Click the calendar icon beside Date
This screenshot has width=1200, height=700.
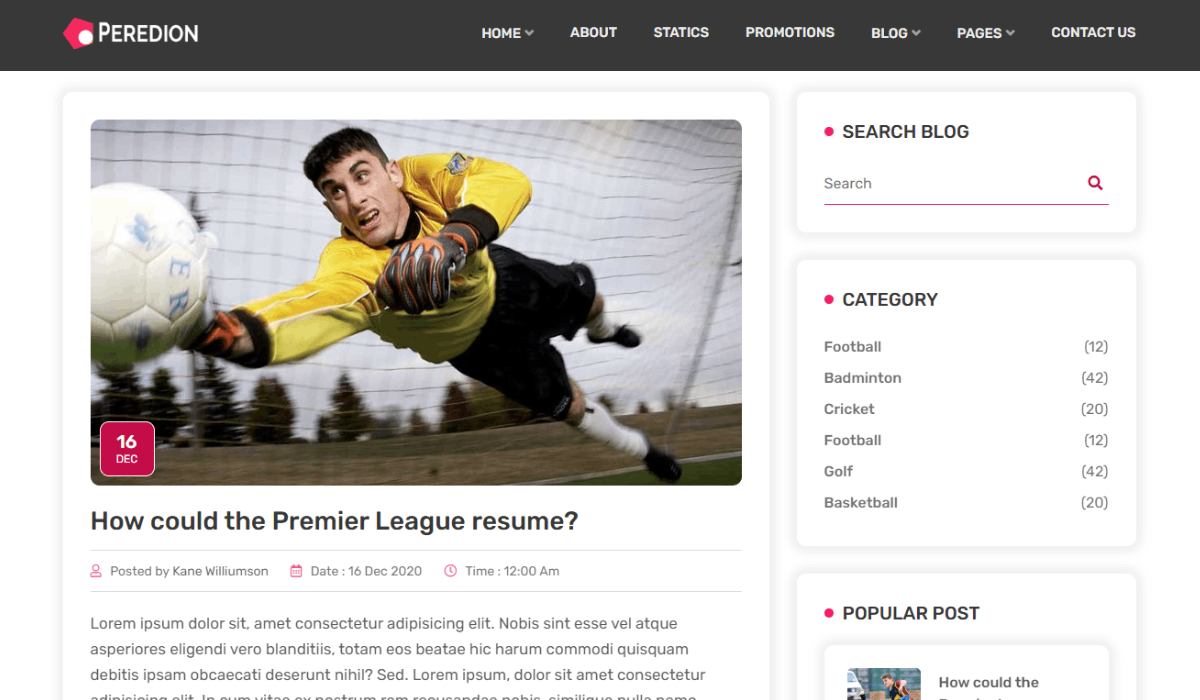tap(296, 571)
